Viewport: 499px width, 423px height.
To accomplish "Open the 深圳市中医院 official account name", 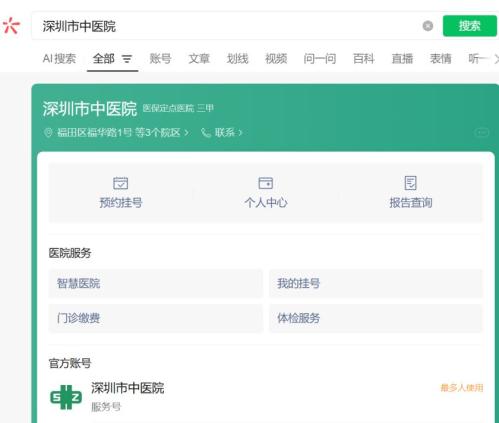I will point(128,388).
